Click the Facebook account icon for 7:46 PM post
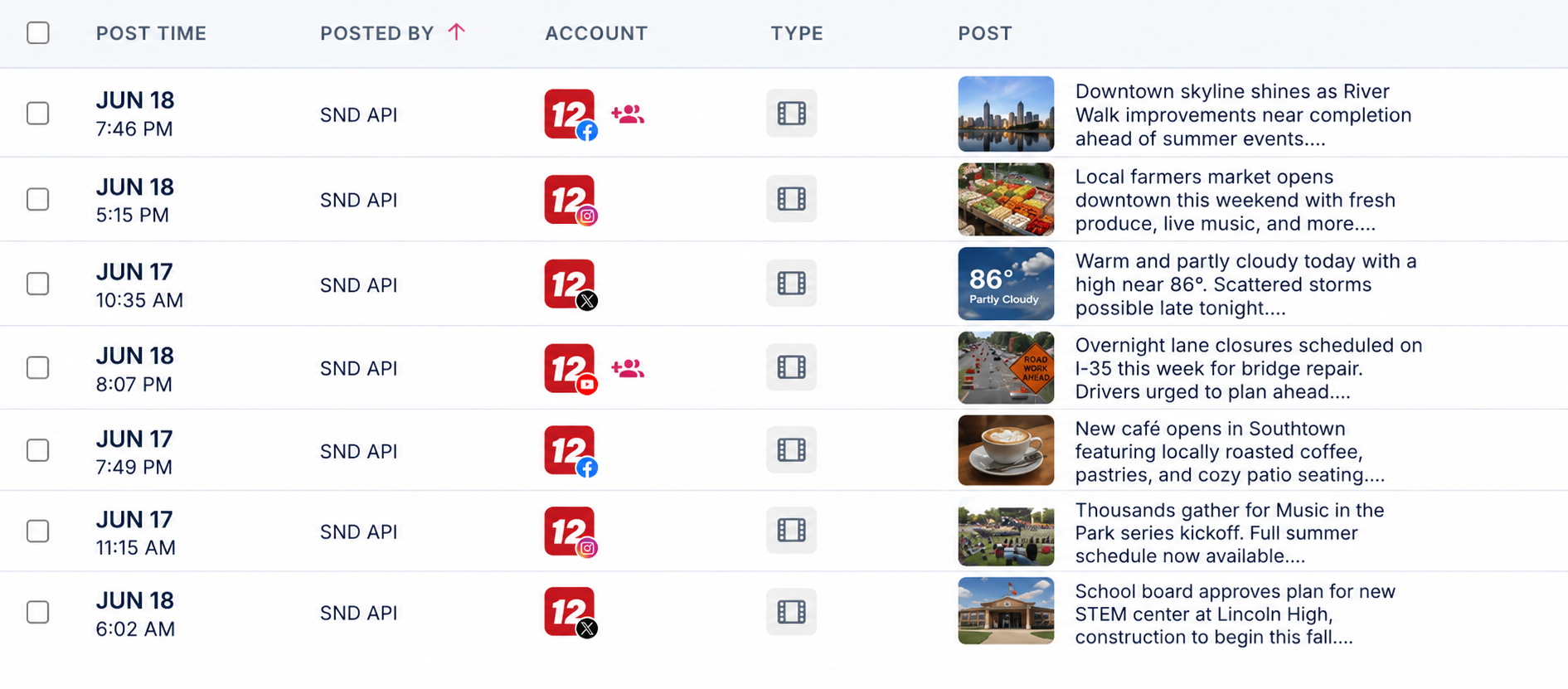Viewport: 1568px width, 689px height. coord(570,114)
